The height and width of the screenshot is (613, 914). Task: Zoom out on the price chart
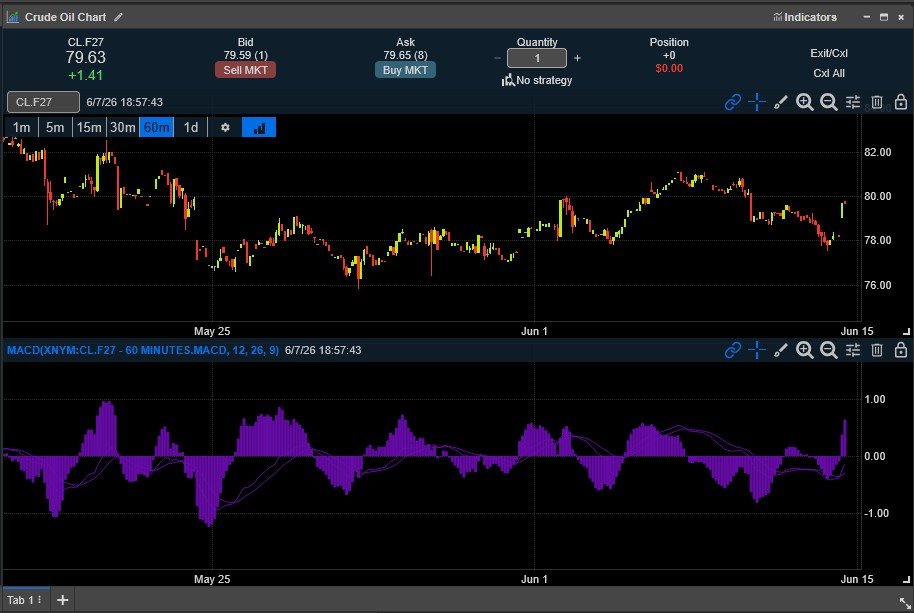828,102
